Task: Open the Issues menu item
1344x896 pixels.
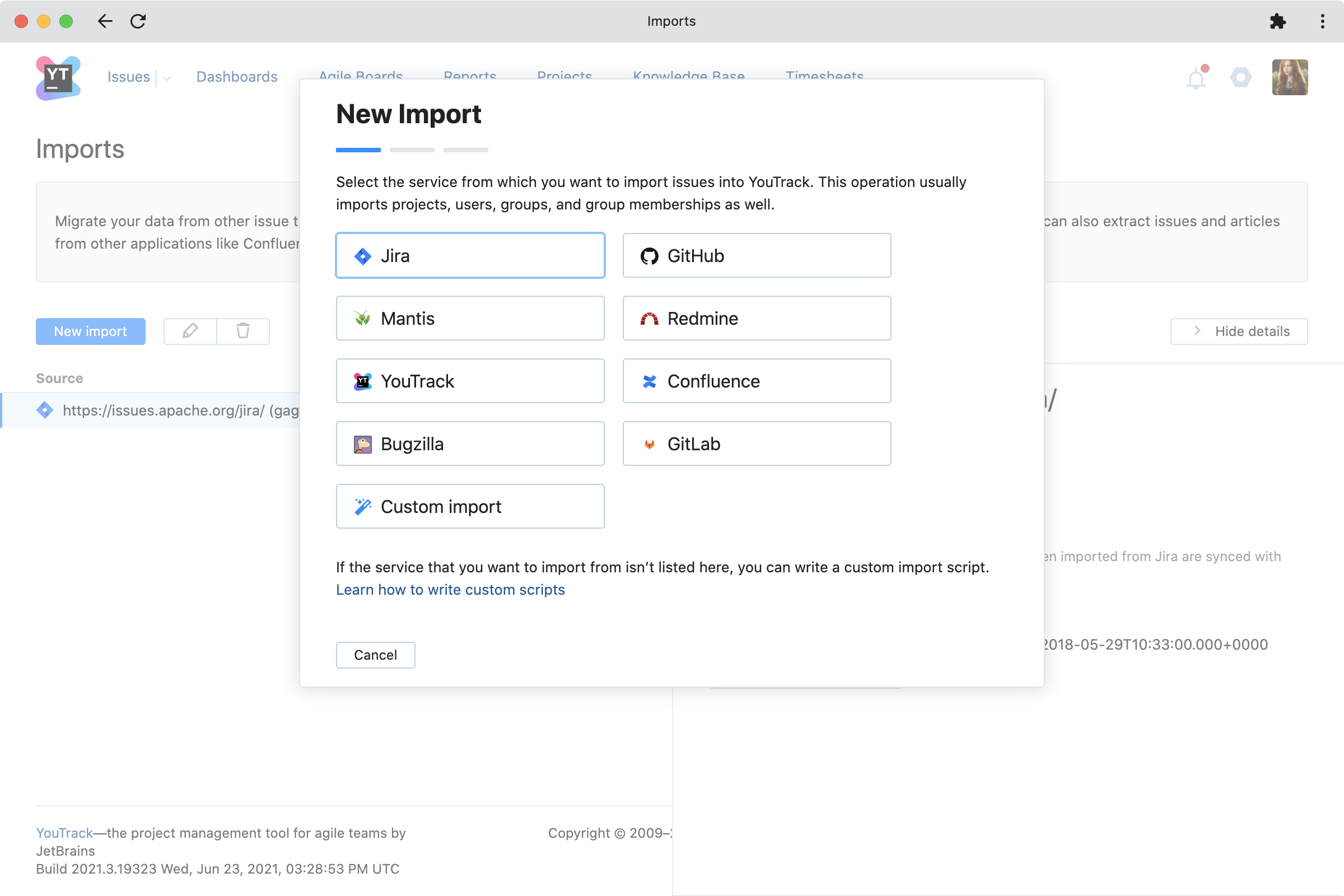Action: 129,77
